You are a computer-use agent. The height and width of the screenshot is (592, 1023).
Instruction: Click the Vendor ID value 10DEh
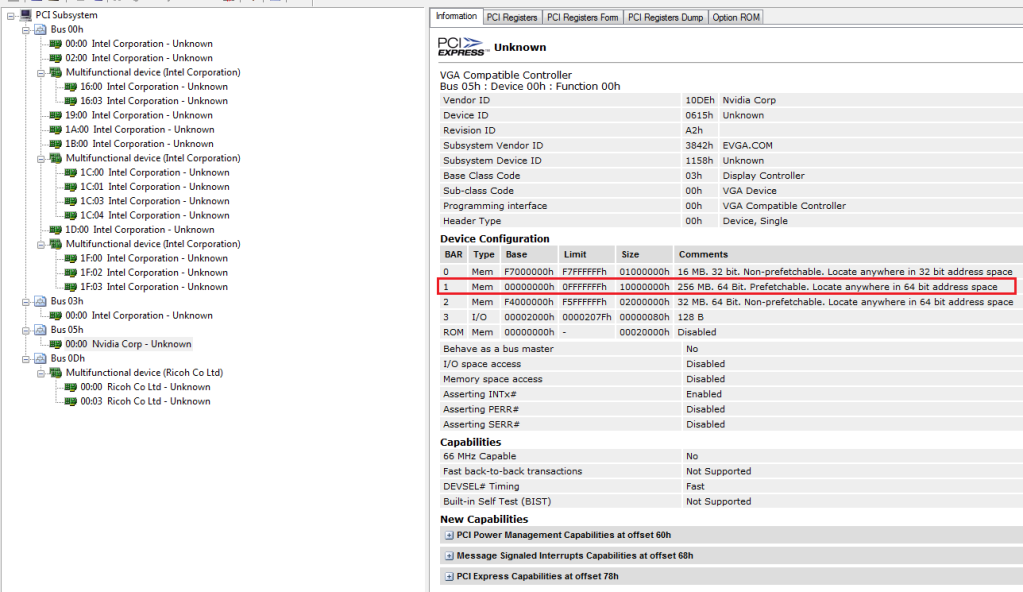tap(699, 101)
